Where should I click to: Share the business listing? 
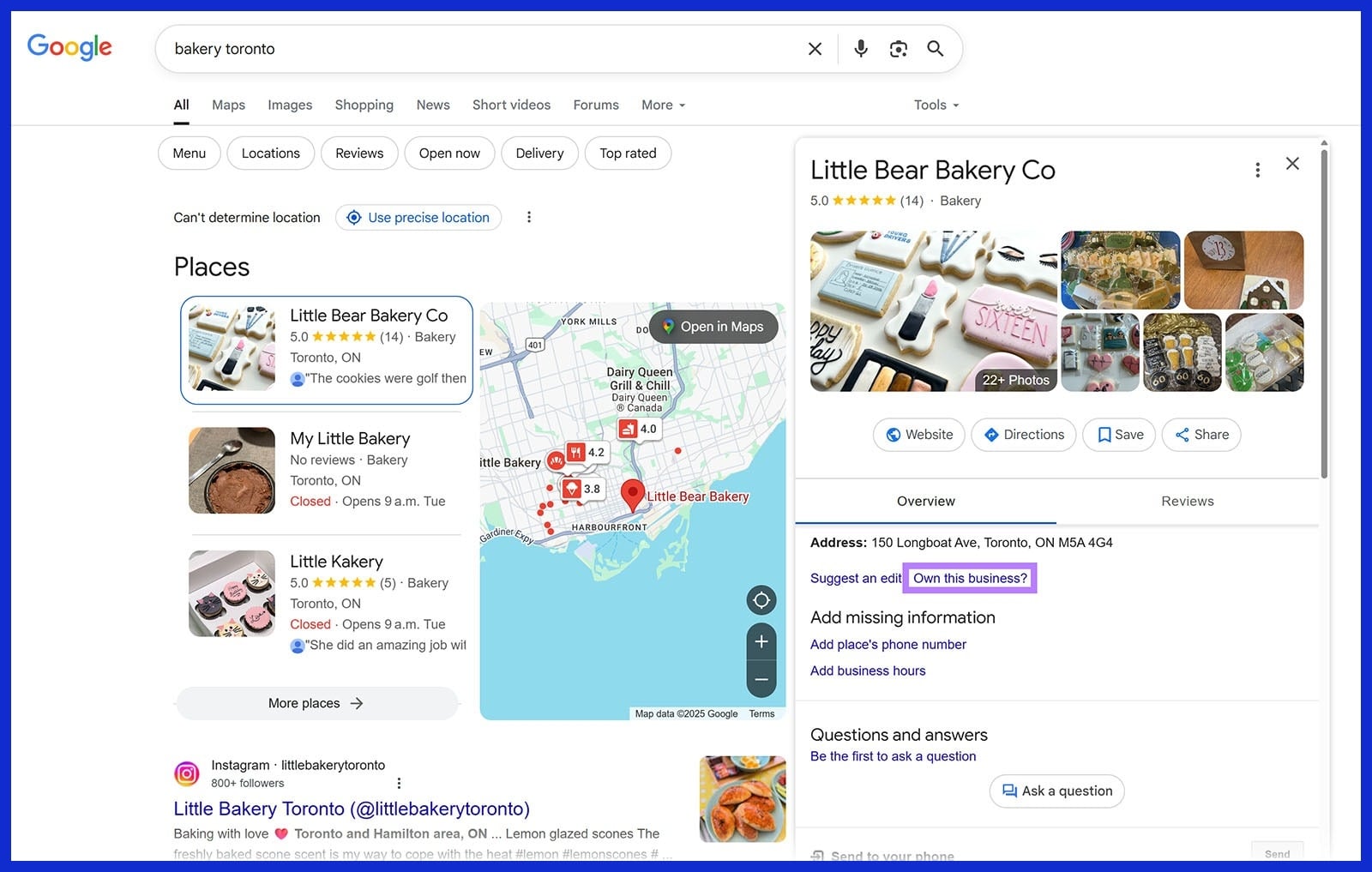coord(1200,435)
